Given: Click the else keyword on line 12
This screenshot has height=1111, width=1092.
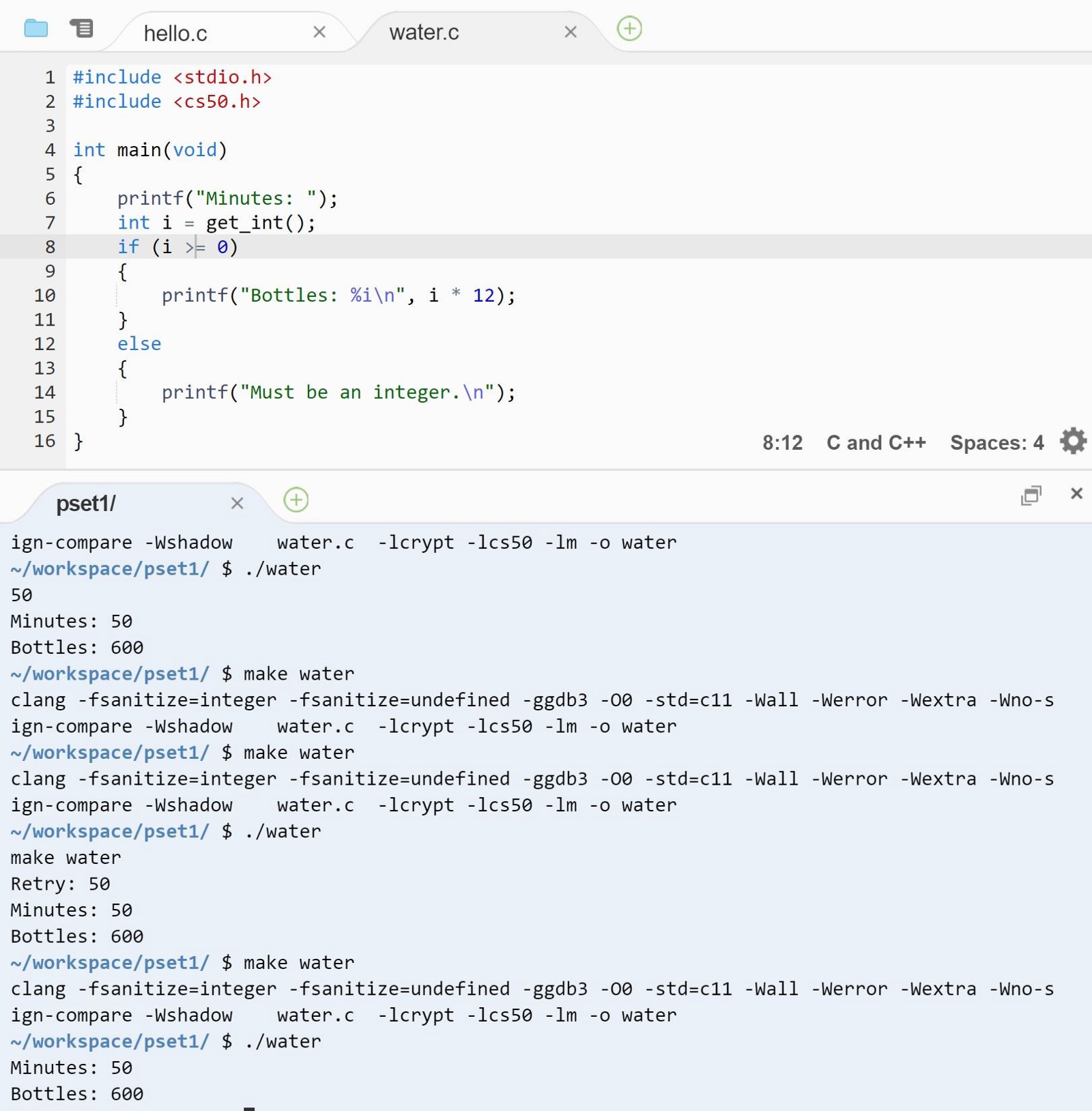Looking at the screenshot, I should pos(139,344).
